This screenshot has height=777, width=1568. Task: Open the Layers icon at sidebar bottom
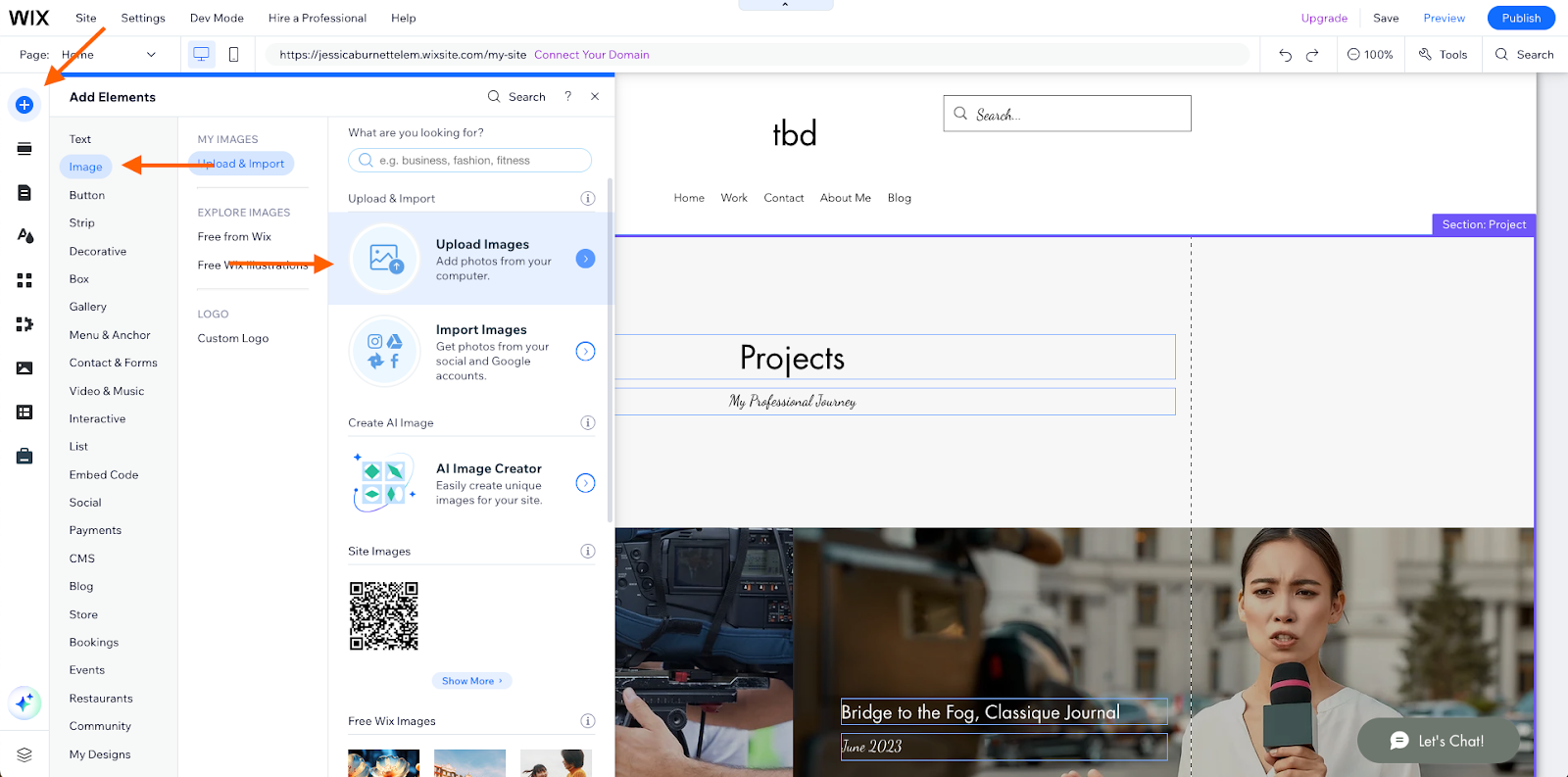(x=24, y=754)
